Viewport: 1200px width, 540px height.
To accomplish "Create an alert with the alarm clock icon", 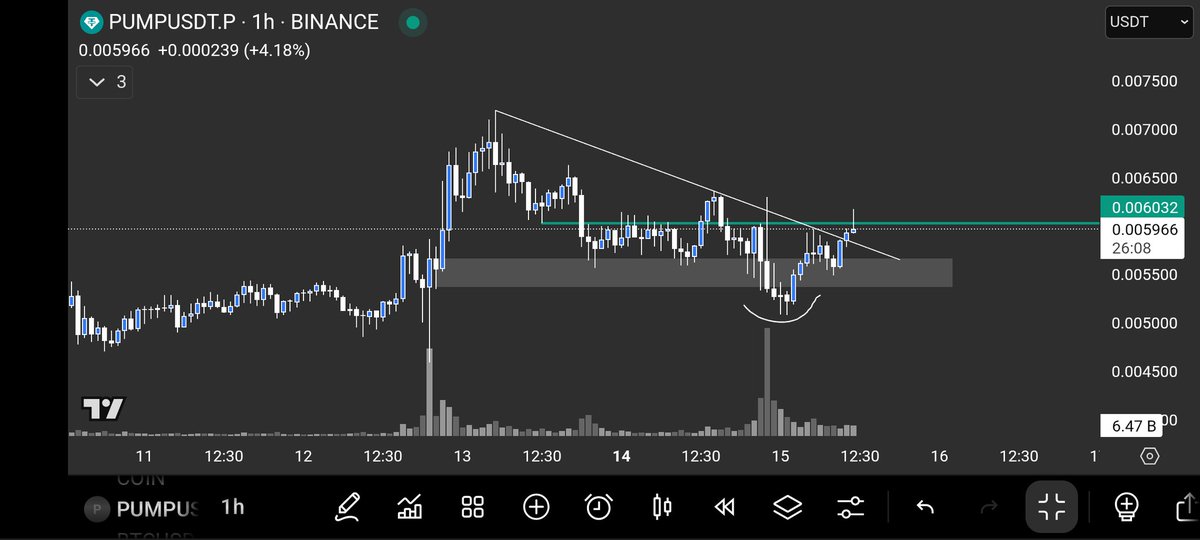I will pos(599,507).
